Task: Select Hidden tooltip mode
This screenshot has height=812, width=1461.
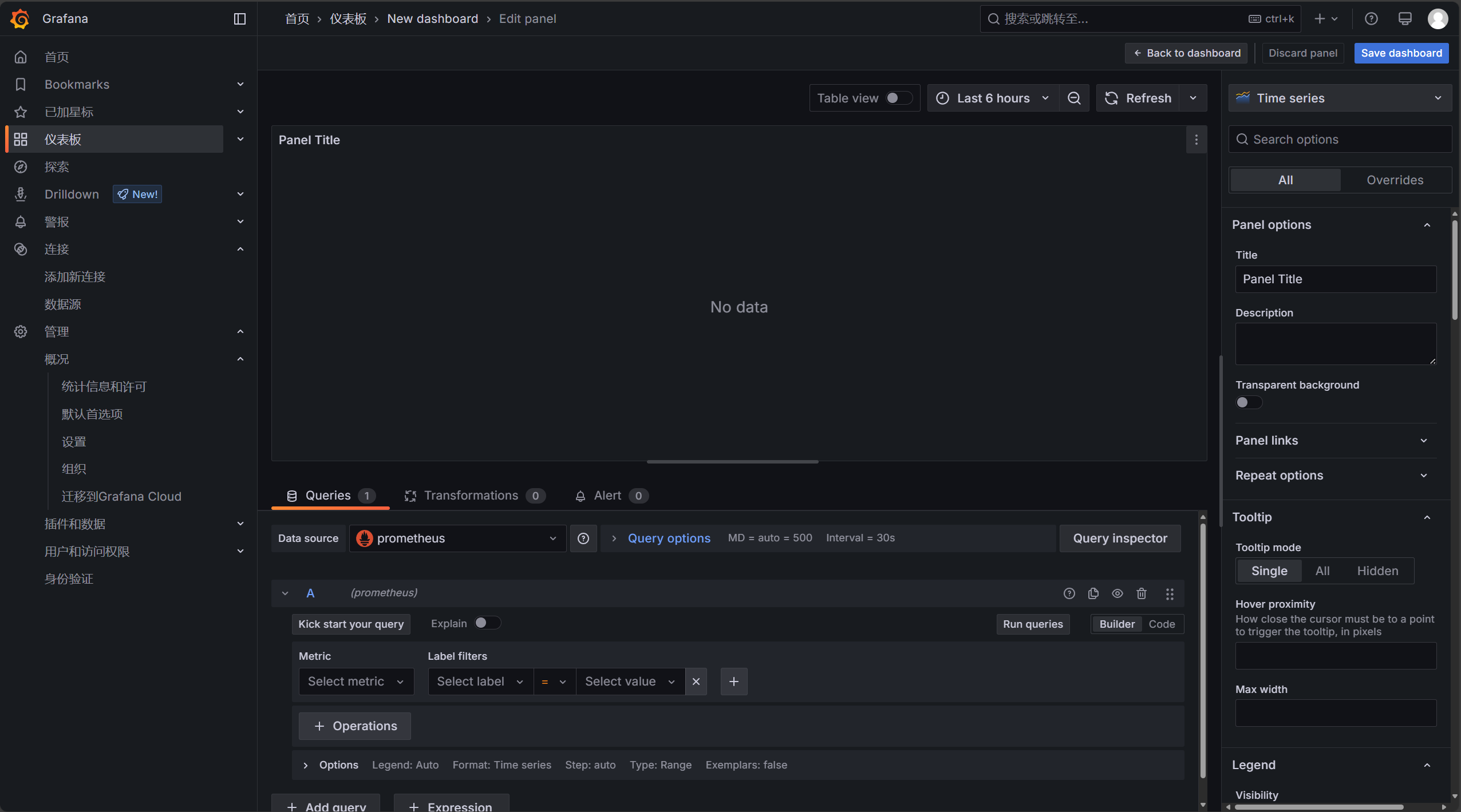Action: click(x=1377, y=571)
